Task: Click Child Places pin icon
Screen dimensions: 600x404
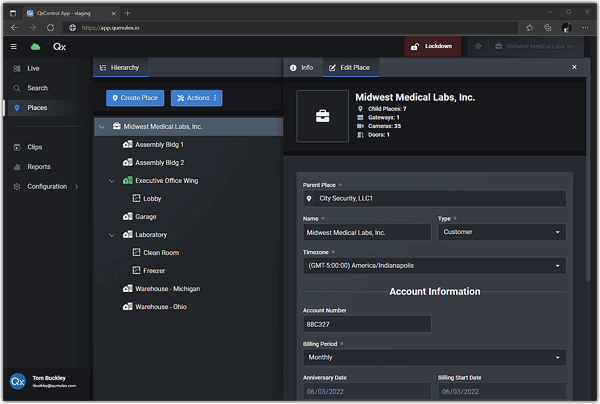Action: pyautogui.click(x=360, y=109)
